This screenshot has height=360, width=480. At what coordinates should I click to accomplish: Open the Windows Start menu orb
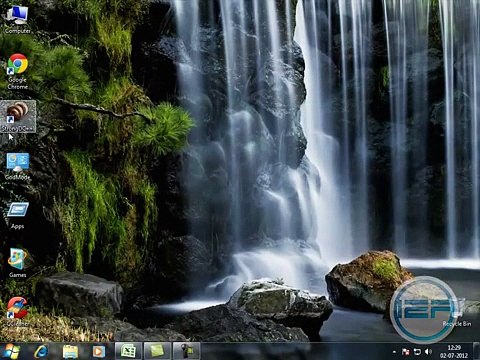(12, 351)
